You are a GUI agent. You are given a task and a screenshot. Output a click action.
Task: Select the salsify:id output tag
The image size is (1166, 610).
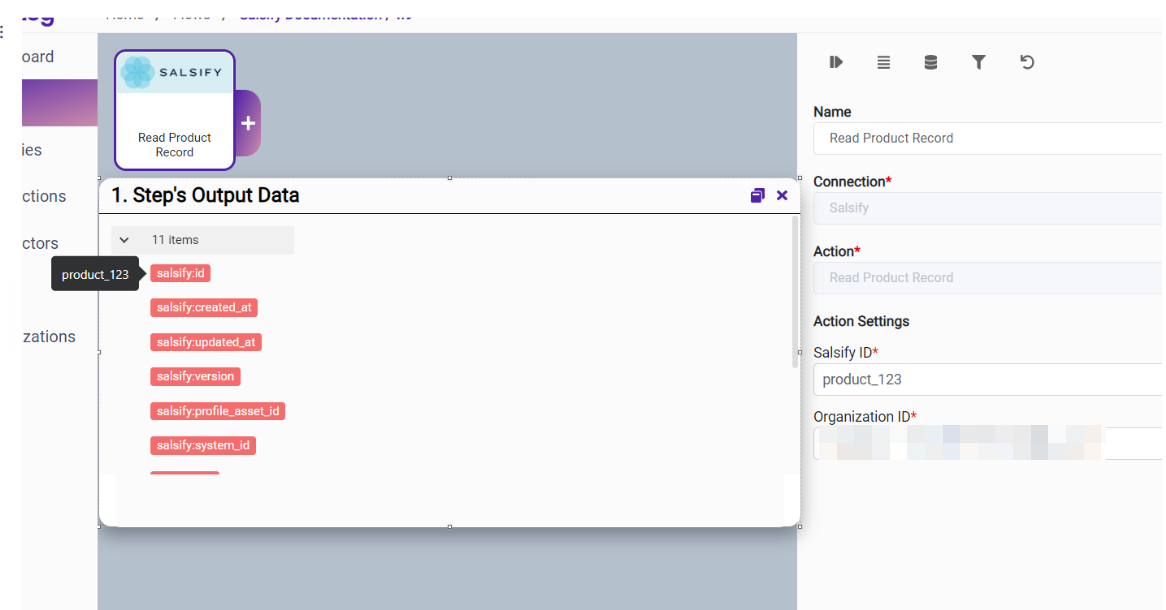click(x=180, y=273)
